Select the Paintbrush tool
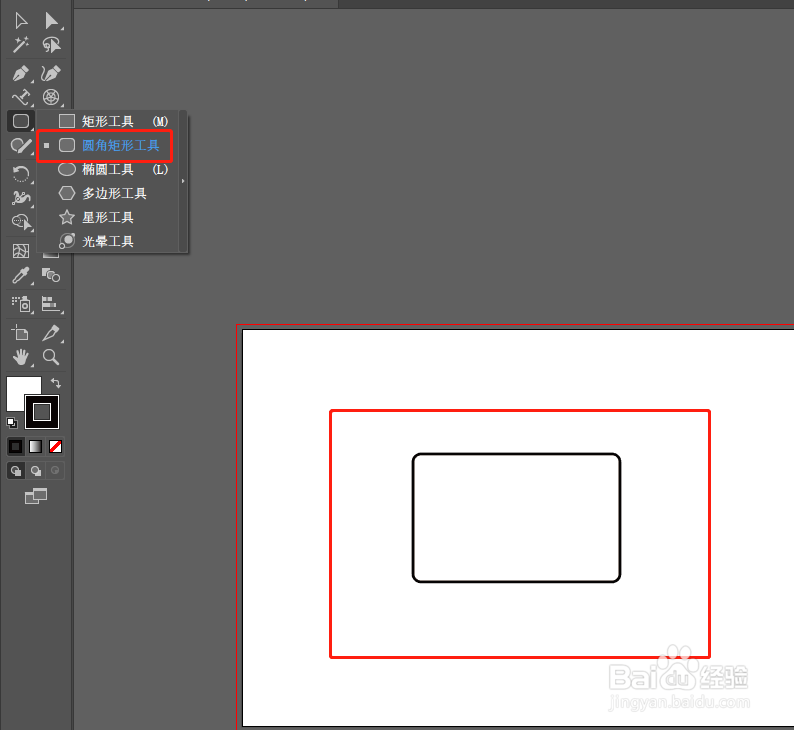The height and width of the screenshot is (730, 794). click(x=21, y=146)
